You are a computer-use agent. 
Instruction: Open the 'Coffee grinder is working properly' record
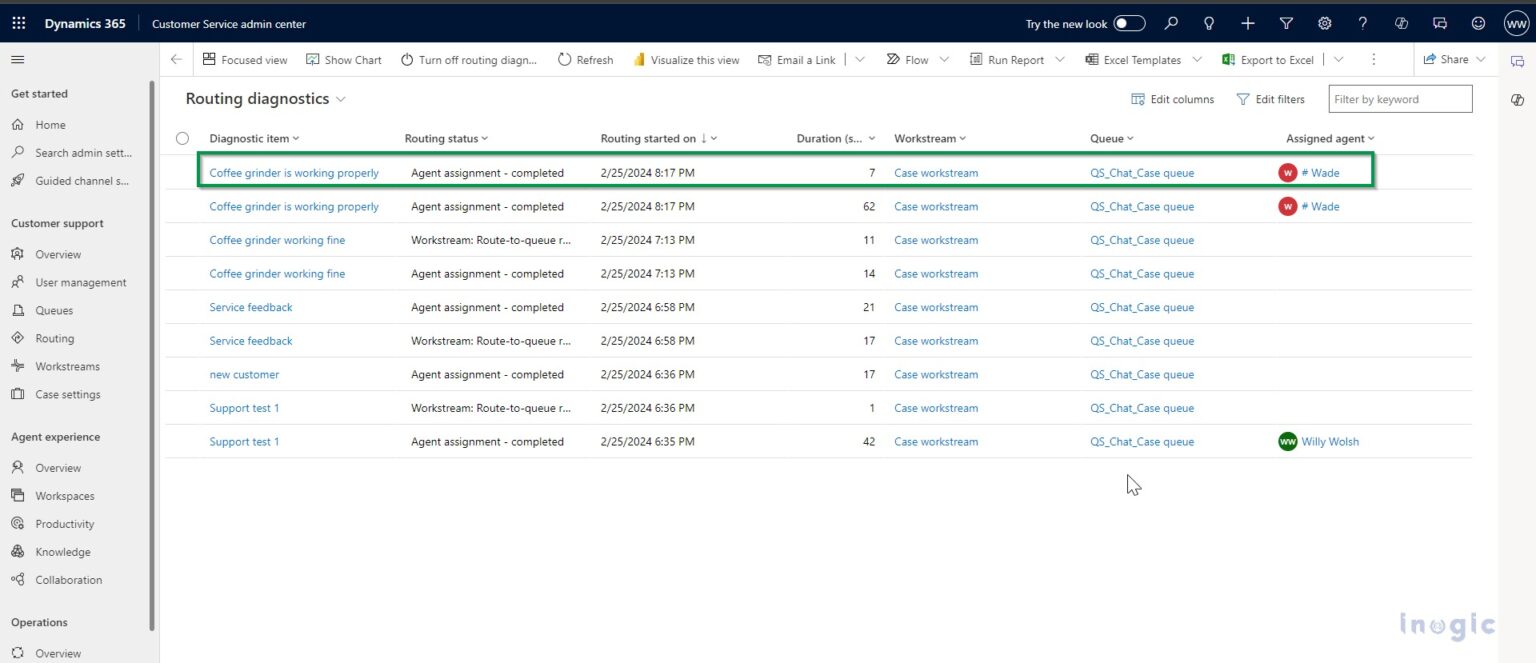pyautogui.click(x=293, y=172)
